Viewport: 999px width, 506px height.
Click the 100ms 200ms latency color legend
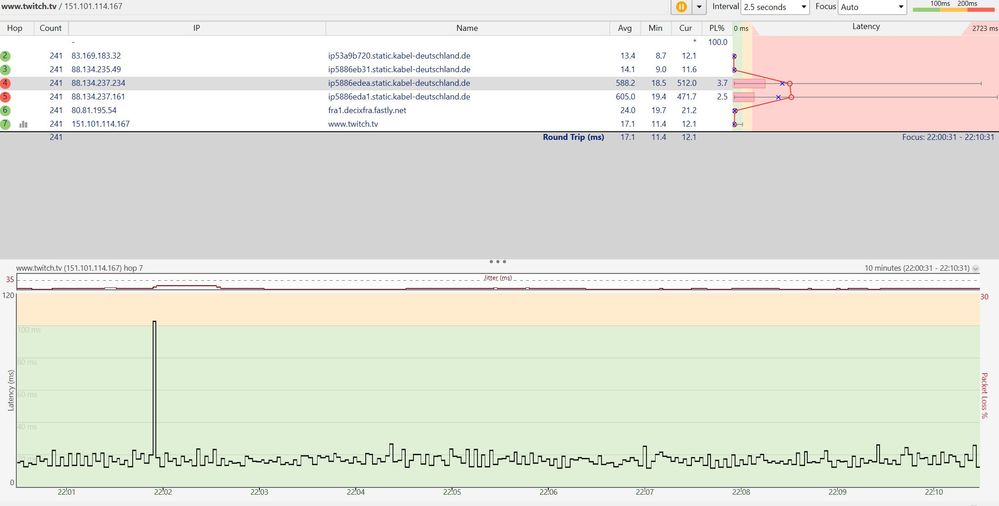953,6
